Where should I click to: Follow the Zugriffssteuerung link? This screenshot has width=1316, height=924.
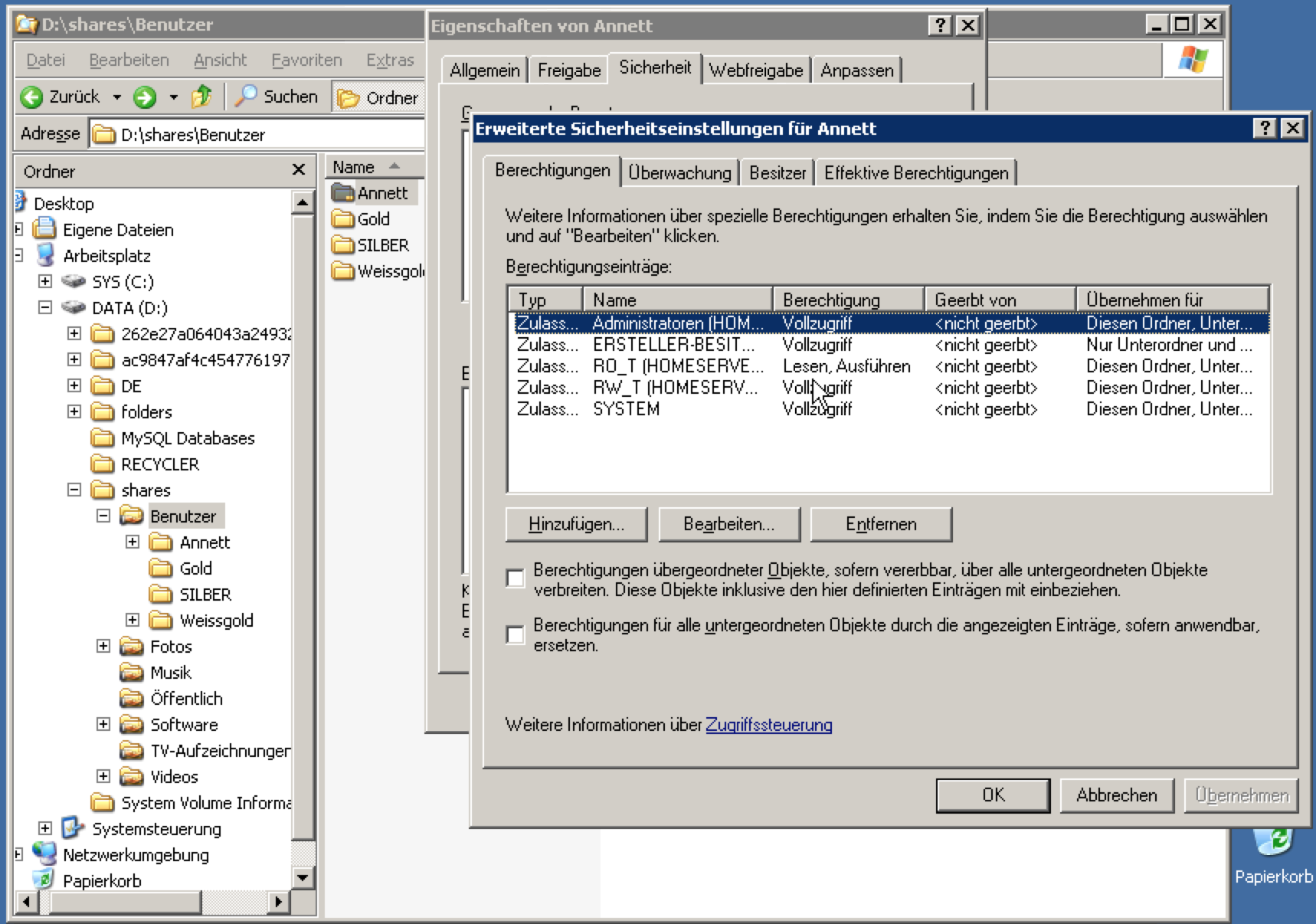pos(768,725)
